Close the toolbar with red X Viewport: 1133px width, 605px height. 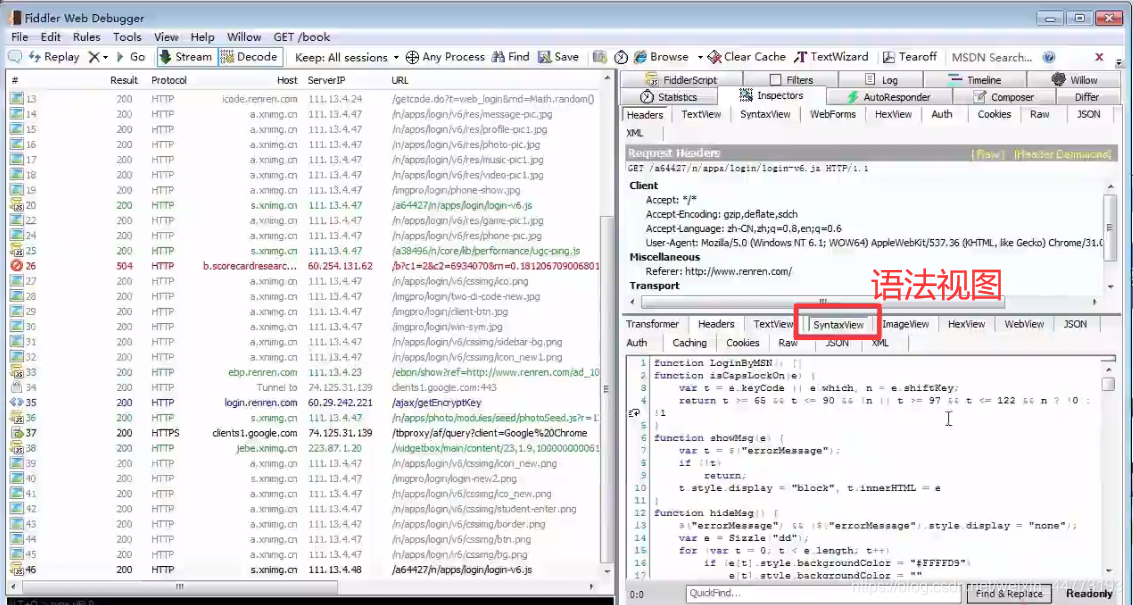click(1099, 56)
